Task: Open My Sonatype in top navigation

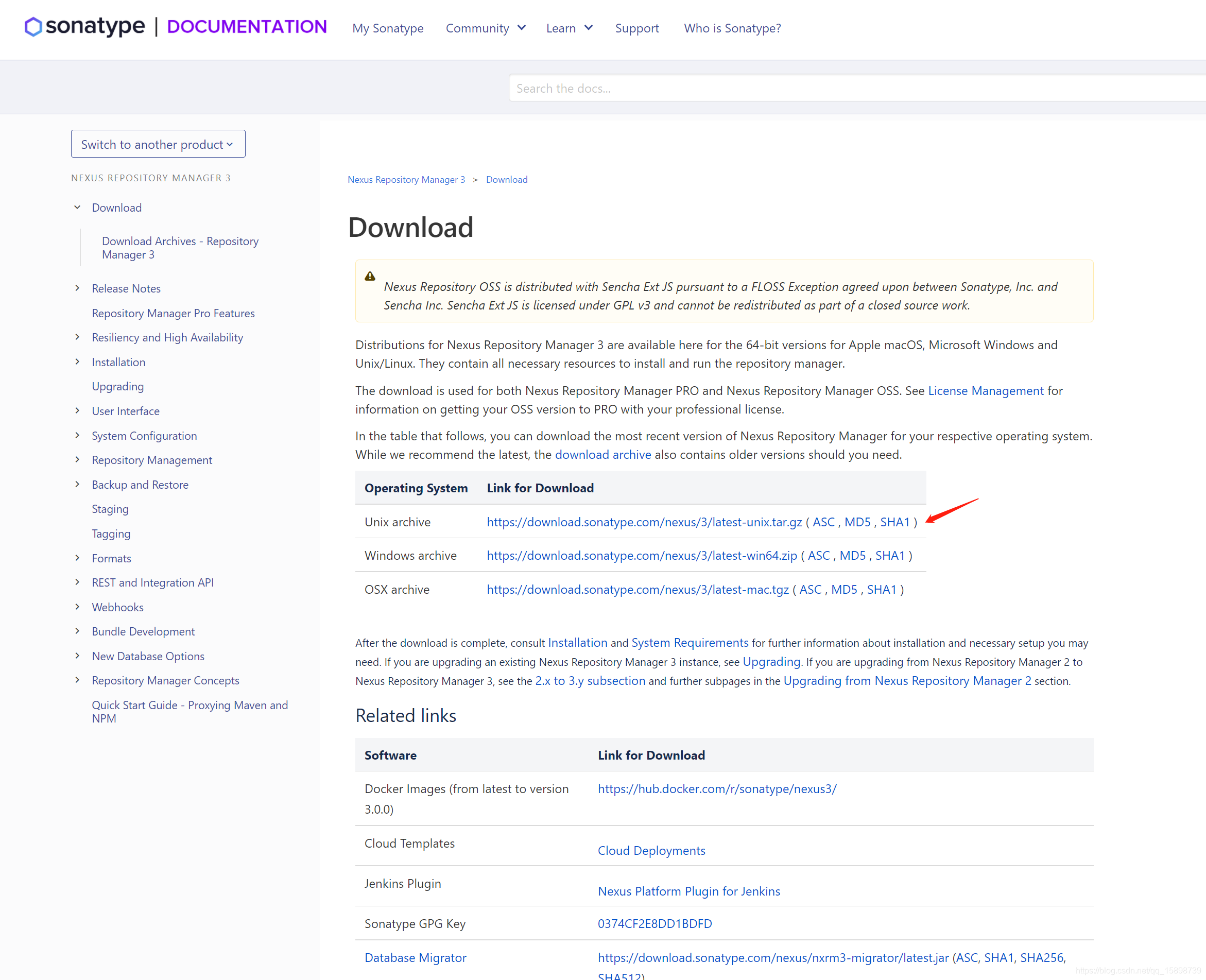Action: [388, 28]
